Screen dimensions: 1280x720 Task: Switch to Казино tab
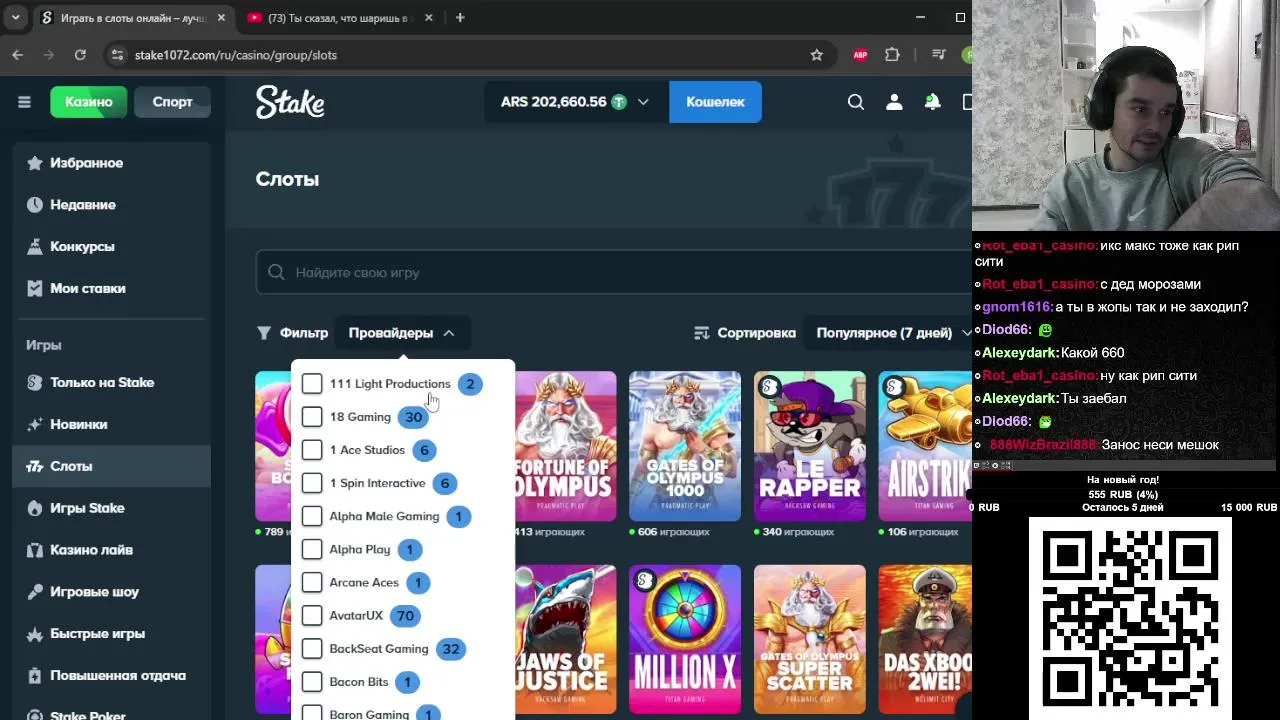click(89, 102)
